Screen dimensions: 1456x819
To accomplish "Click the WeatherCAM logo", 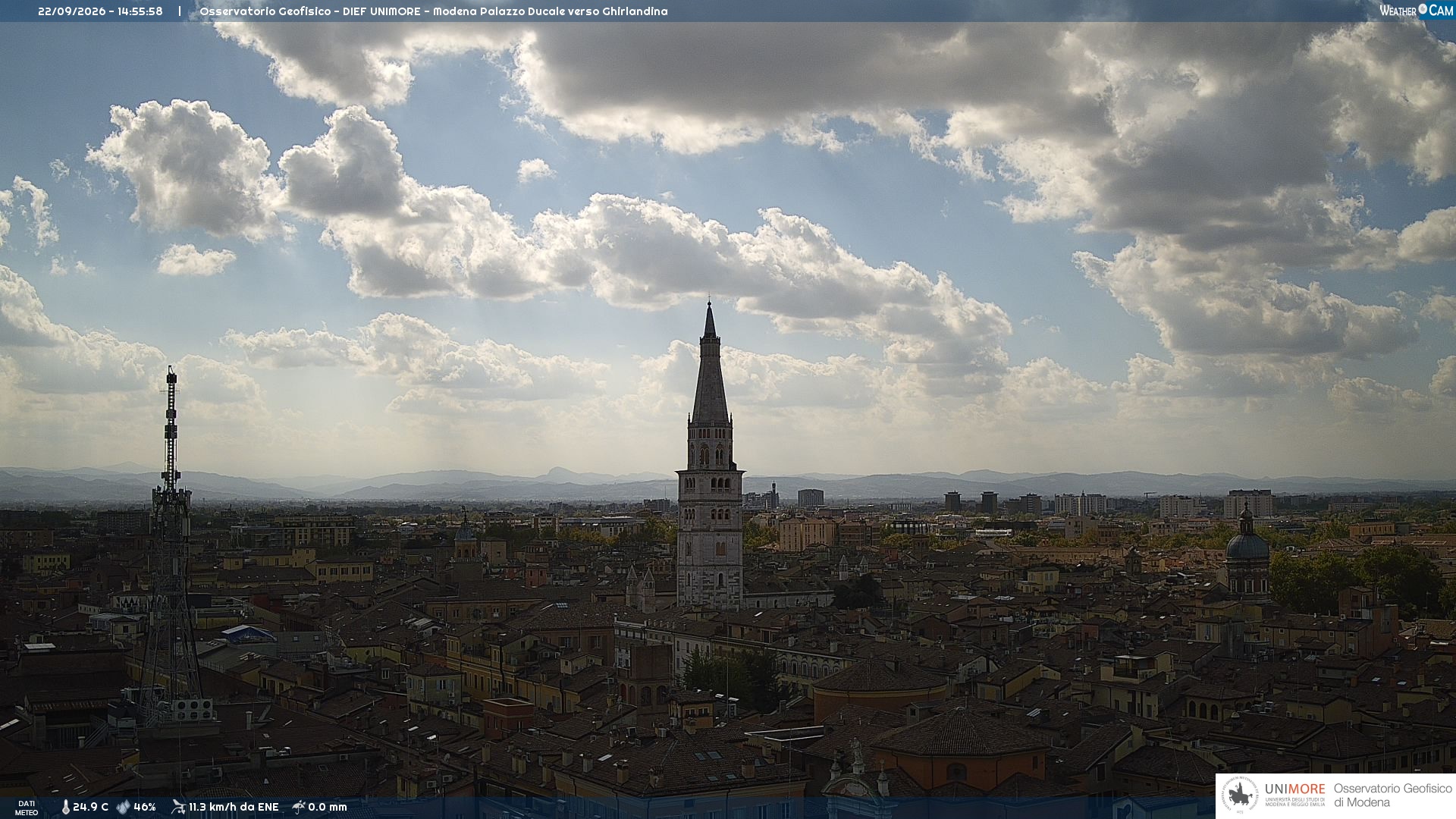I will (1416, 11).
